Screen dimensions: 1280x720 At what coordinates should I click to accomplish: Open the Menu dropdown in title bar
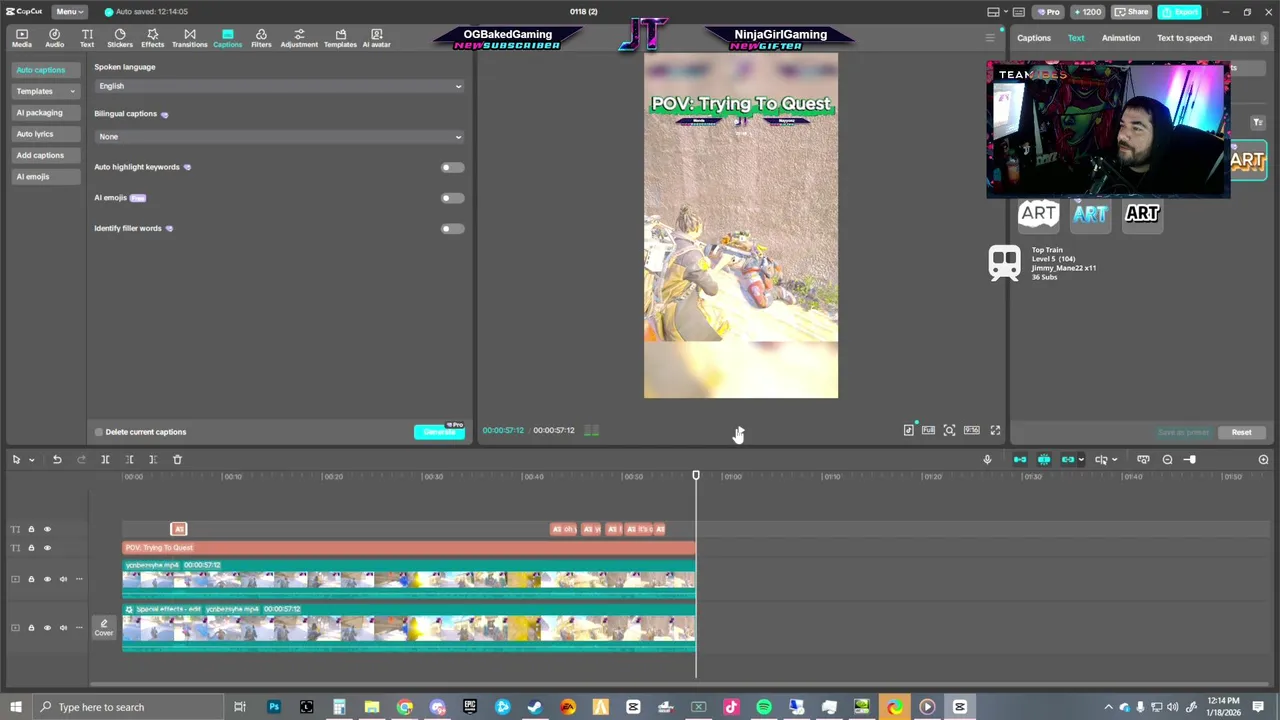[68, 12]
